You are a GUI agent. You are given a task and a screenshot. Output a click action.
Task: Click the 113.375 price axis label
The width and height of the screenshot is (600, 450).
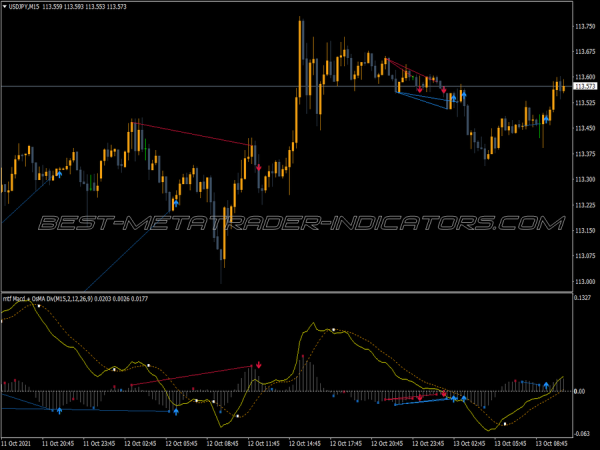(x=585, y=154)
